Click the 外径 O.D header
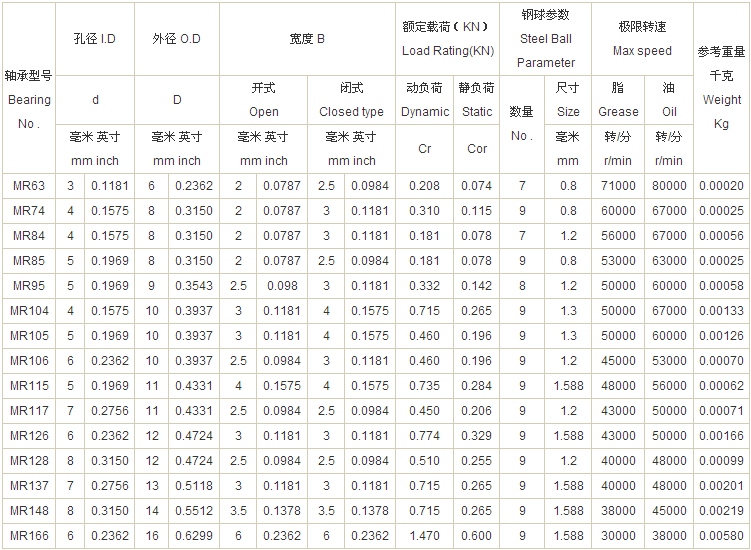The width and height of the screenshot is (751, 550). click(177, 39)
